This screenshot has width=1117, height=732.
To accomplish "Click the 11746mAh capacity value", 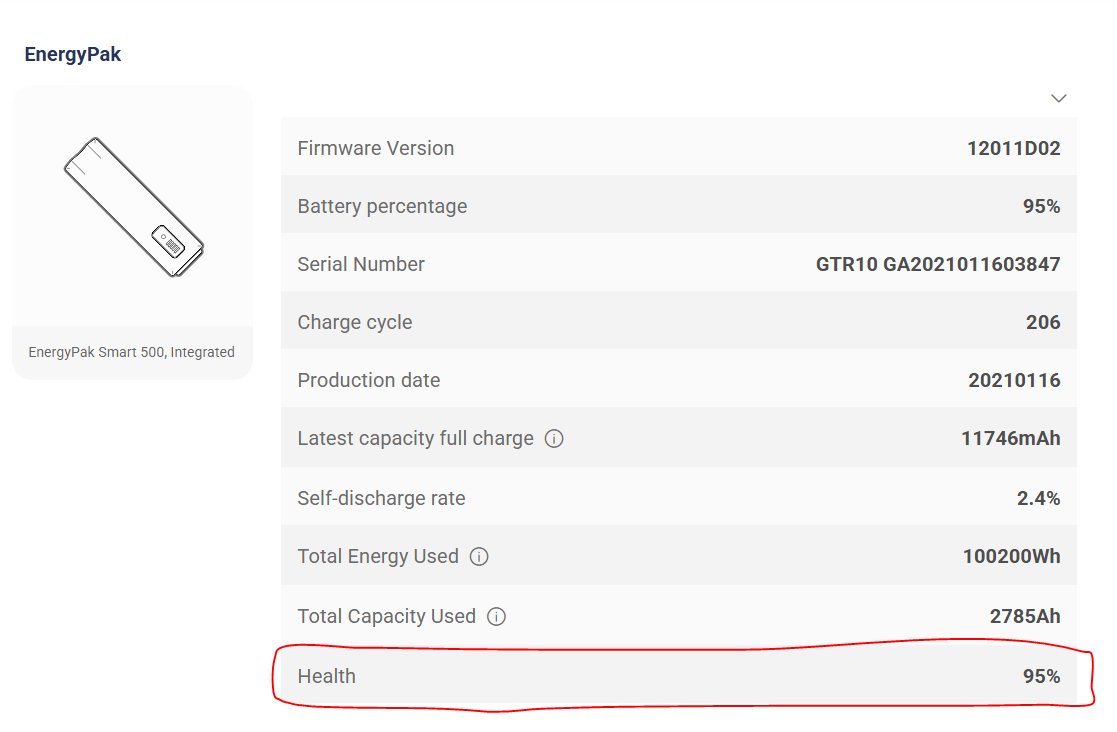I will coord(1010,438).
